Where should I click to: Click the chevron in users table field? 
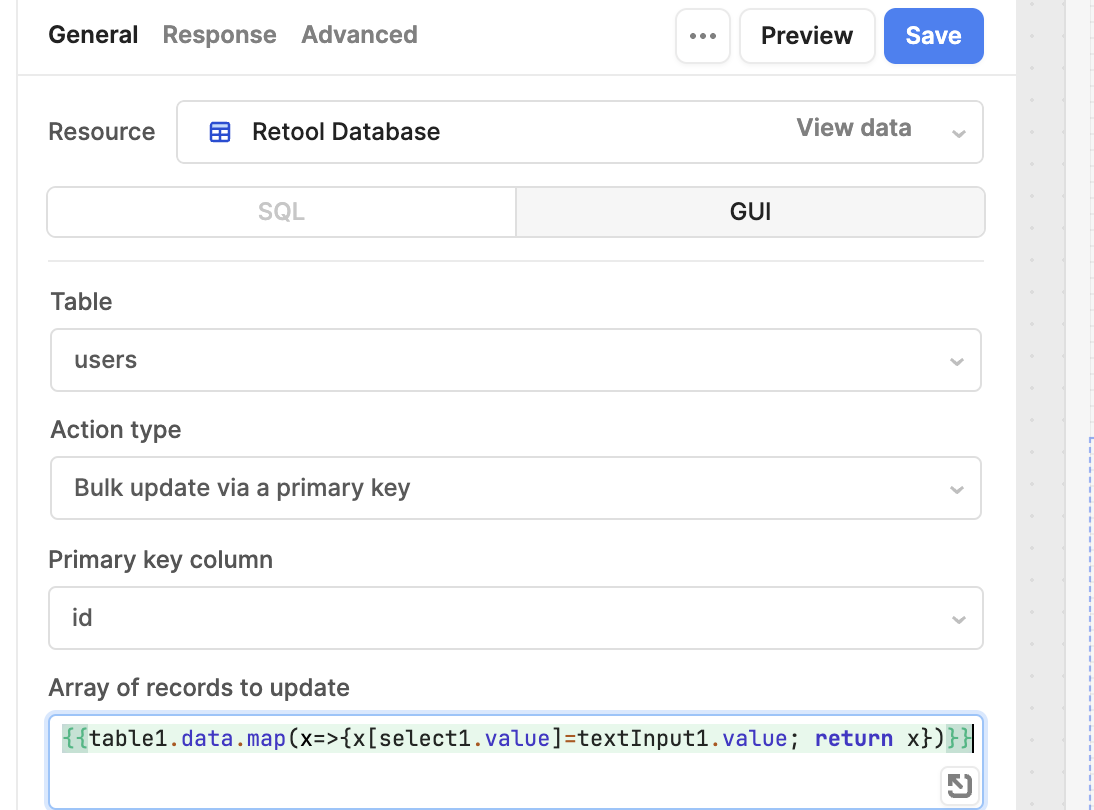click(956, 361)
